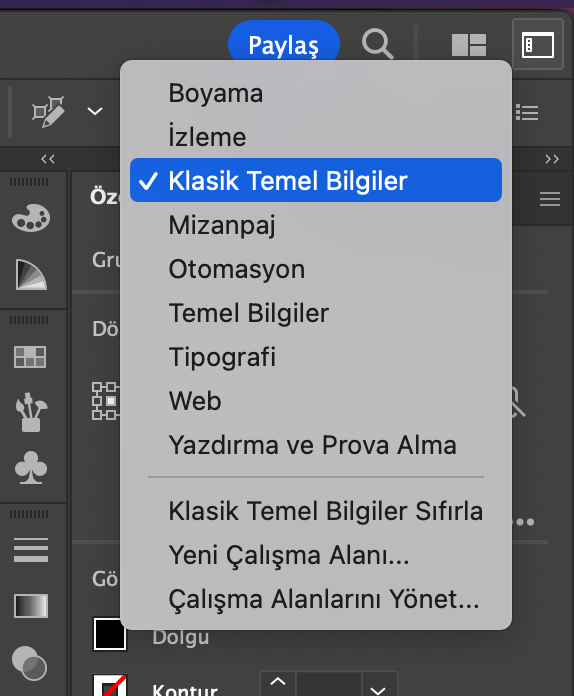Open the Gradient panel icon
The image size is (574, 696).
pos(31,606)
